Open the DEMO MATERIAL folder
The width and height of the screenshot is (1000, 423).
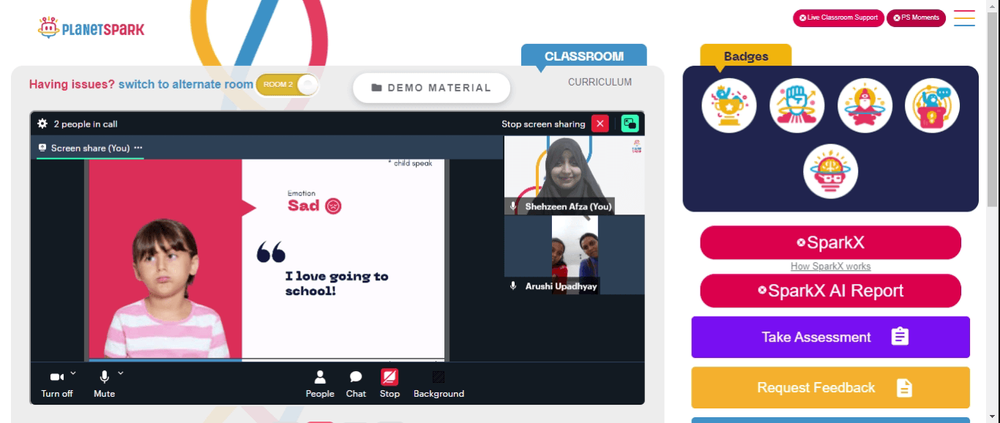pyautogui.click(x=432, y=88)
